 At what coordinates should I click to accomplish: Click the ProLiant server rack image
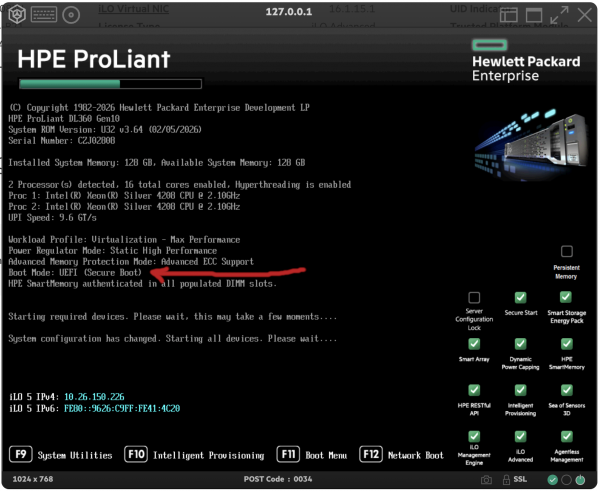click(530, 144)
